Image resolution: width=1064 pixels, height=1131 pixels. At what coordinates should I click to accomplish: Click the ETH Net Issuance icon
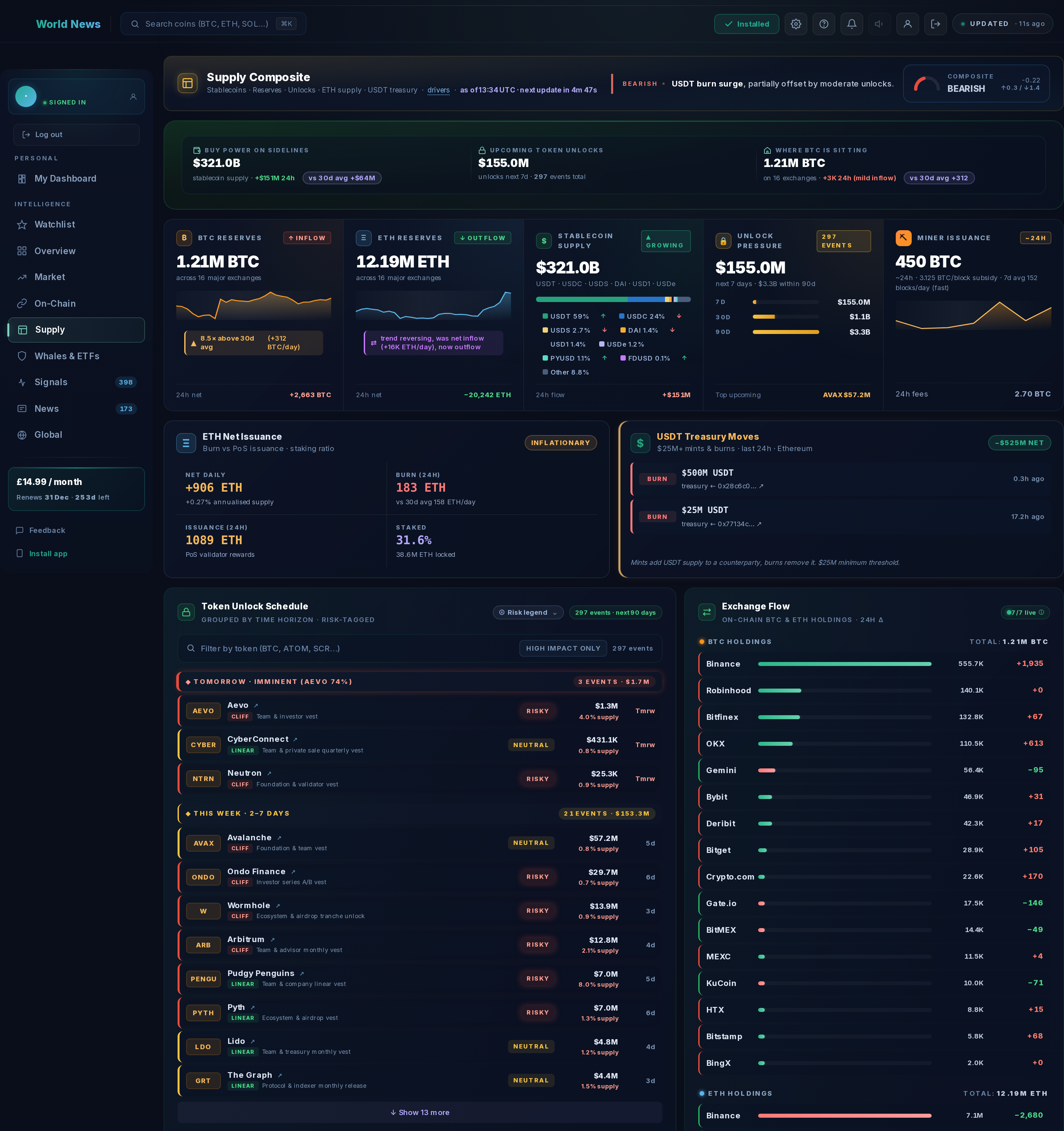point(186,443)
